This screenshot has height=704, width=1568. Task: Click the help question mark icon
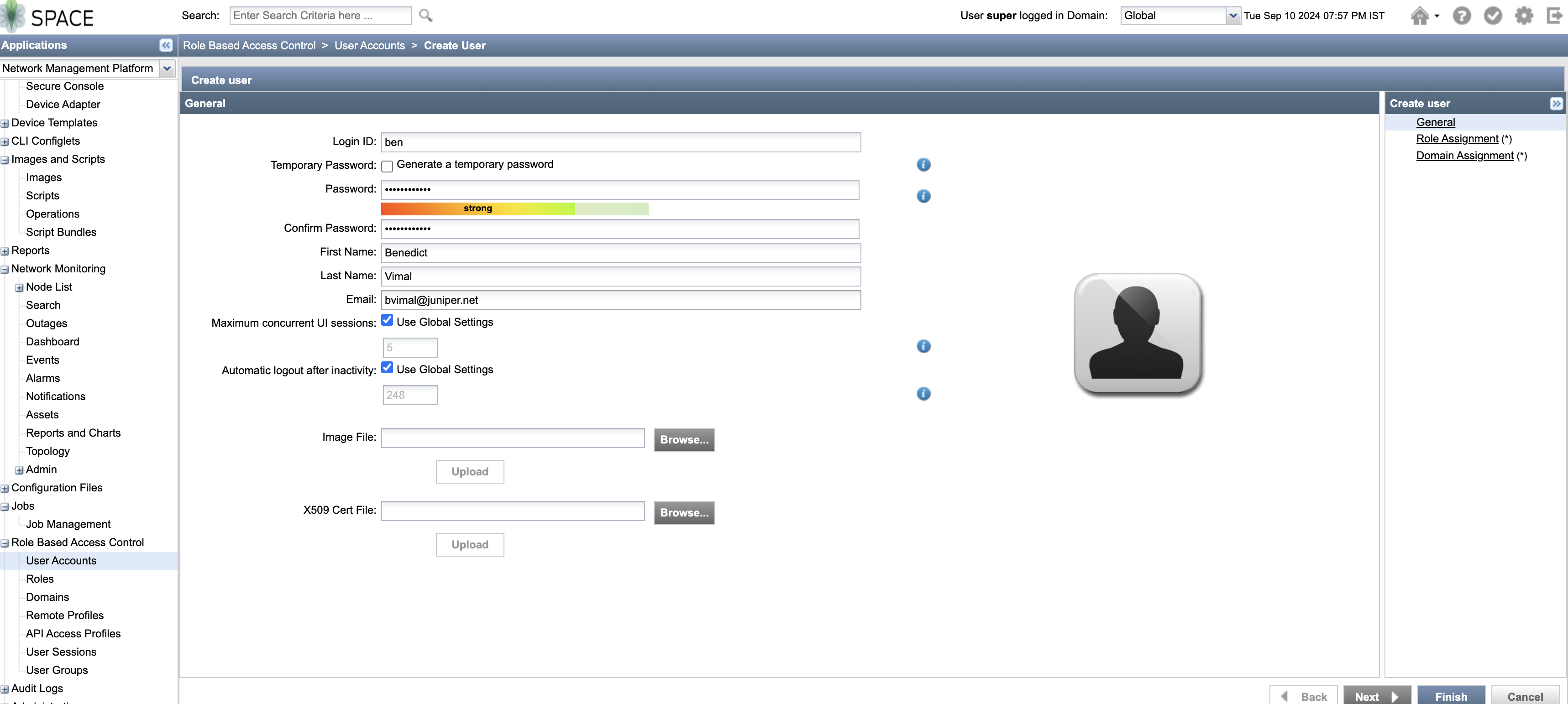tap(1462, 16)
